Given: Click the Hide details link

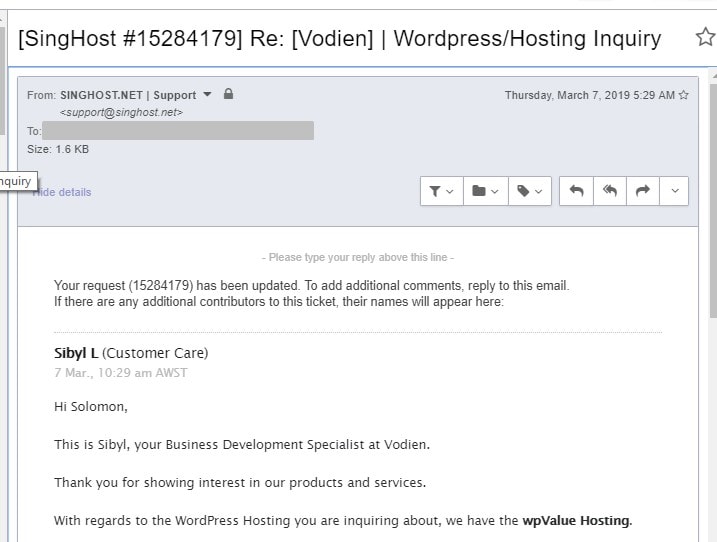Looking at the screenshot, I should point(62,192).
